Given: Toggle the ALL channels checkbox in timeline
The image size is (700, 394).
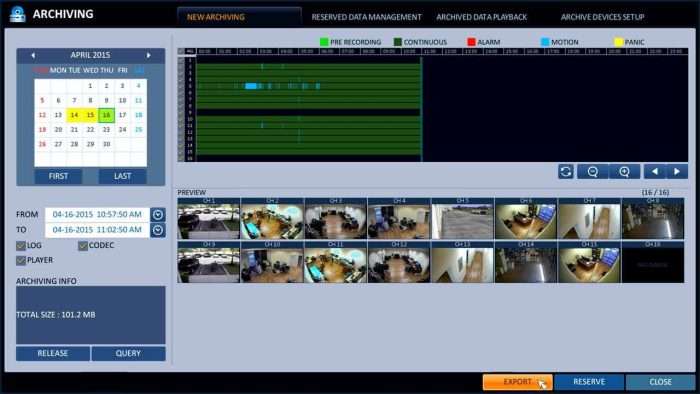Looking at the screenshot, I should [181, 51].
